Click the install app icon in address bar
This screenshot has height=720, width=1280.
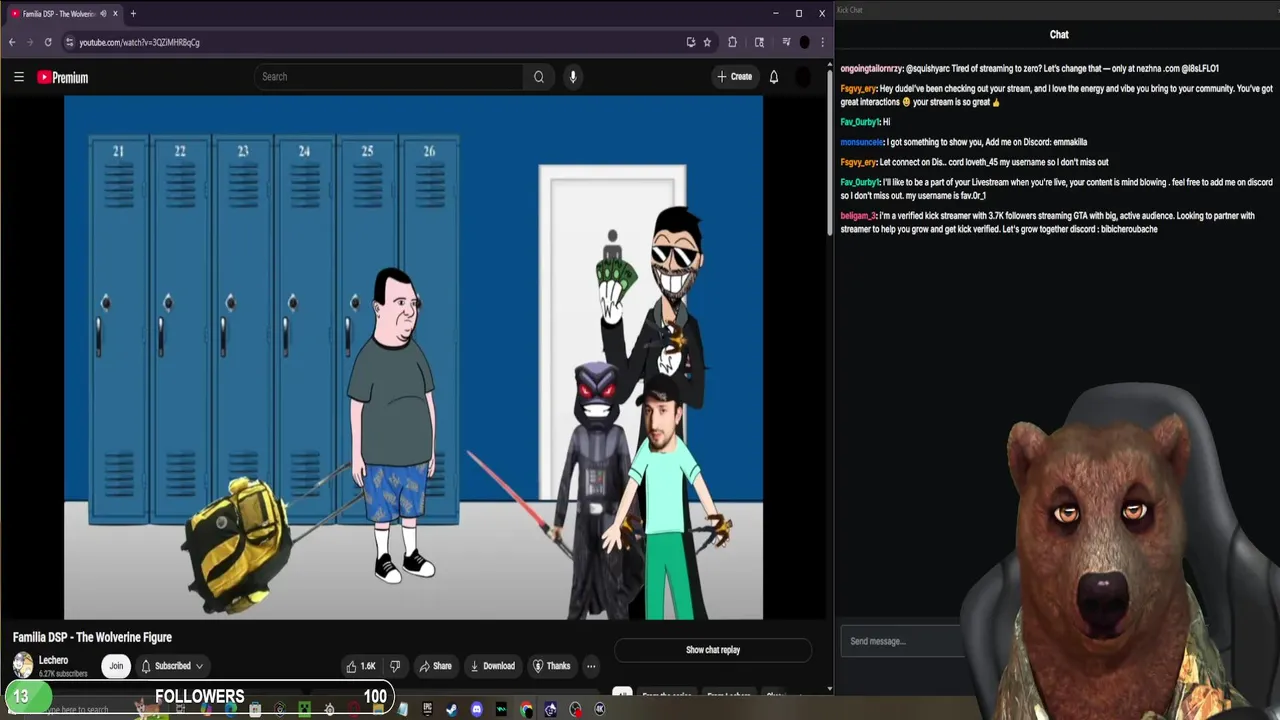[x=691, y=42]
